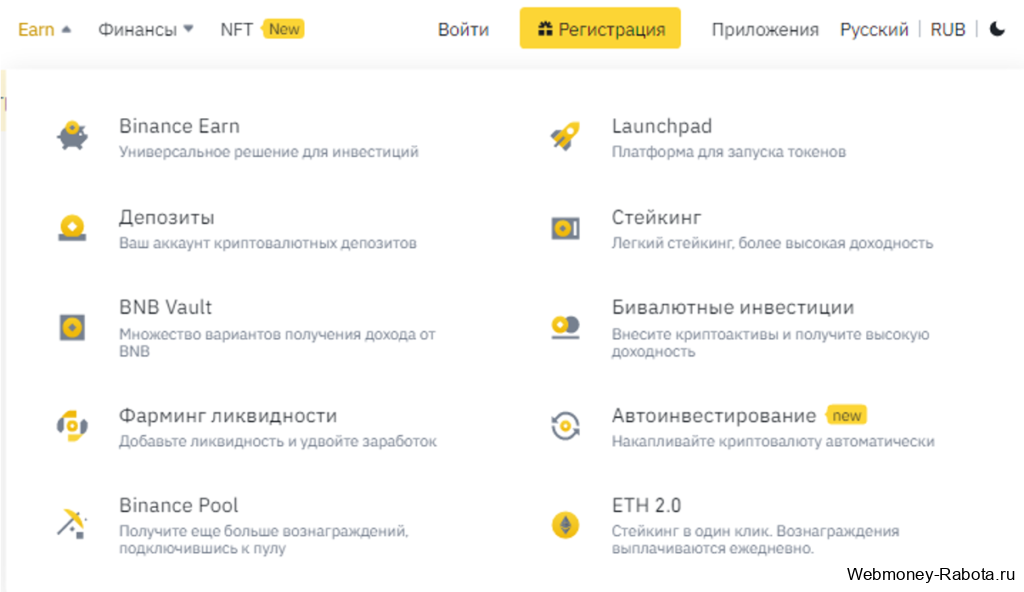Select BNB Vault title
The height and width of the screenshot is (592, 1024).
point(165,307)
